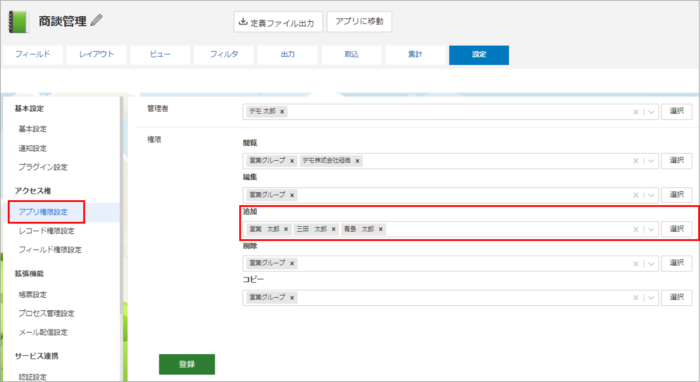The image size is (700, 382).
Task: Clear all values in the 追加 field
Action: point(635,229)
